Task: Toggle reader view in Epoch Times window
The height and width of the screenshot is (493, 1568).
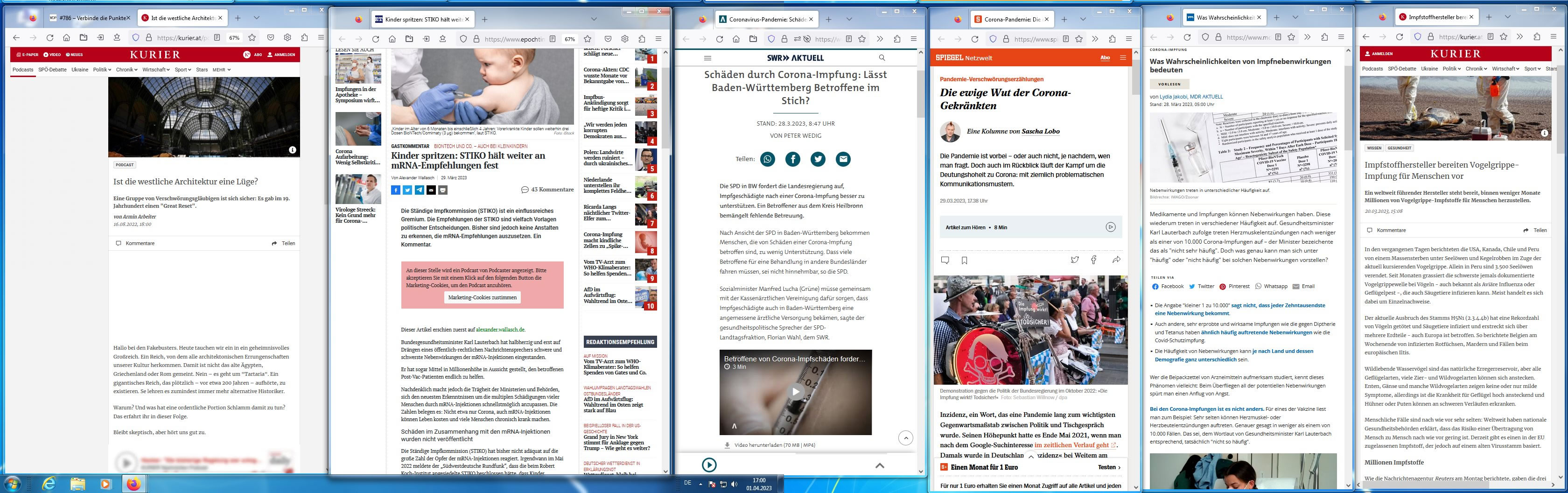Action: coord(552,39)
